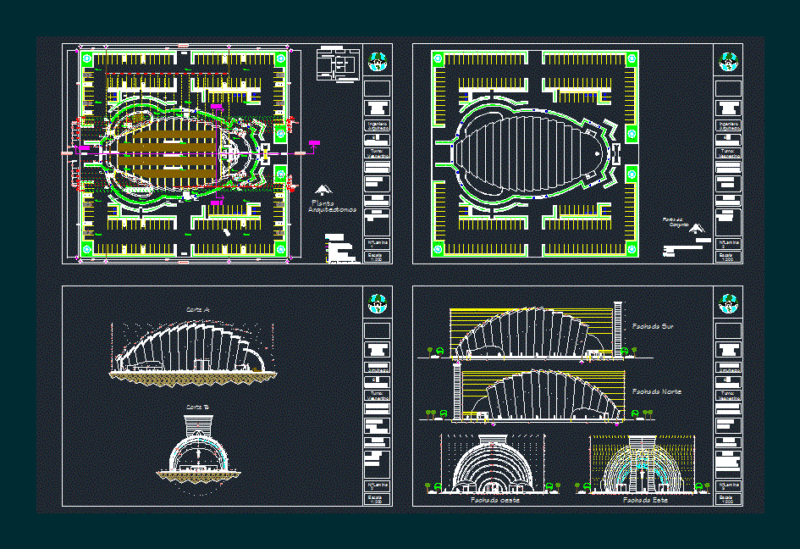Click the Escala cell on the facades sheet

pos(728,499)
